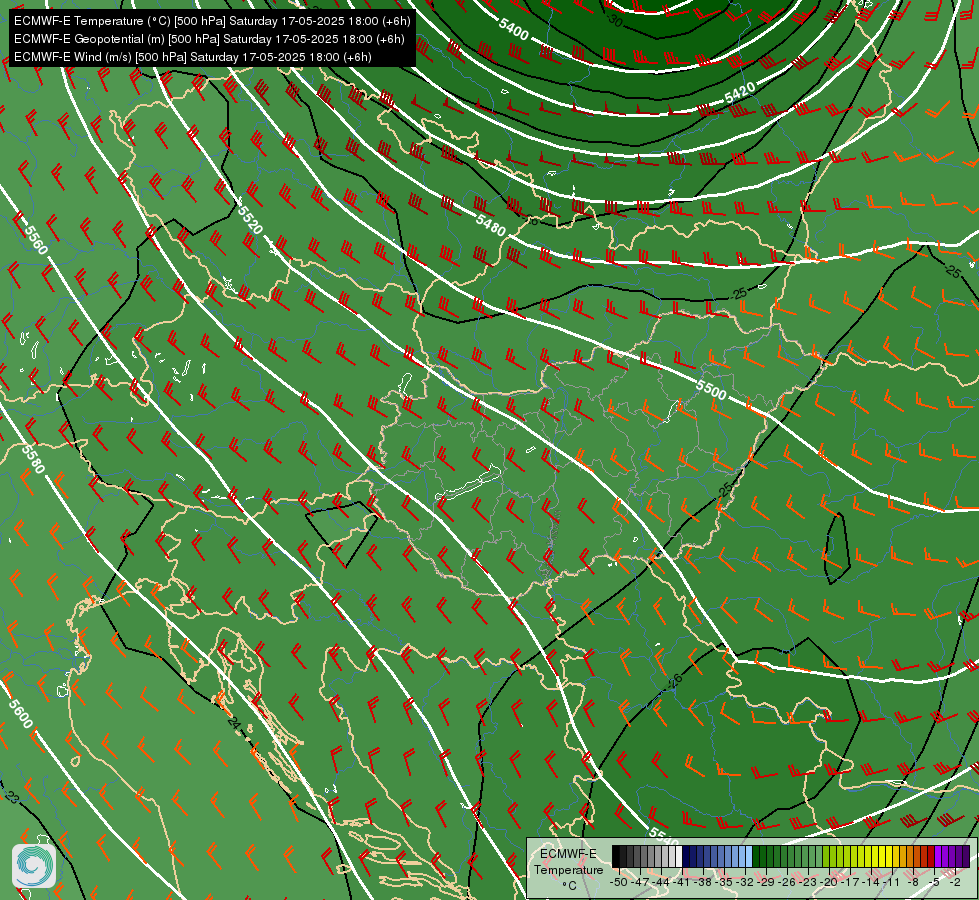This screenshot has height=900, width=979.
Task: Click the ECMWF-E Temperature °C legend title
Action: coord(568,869)
